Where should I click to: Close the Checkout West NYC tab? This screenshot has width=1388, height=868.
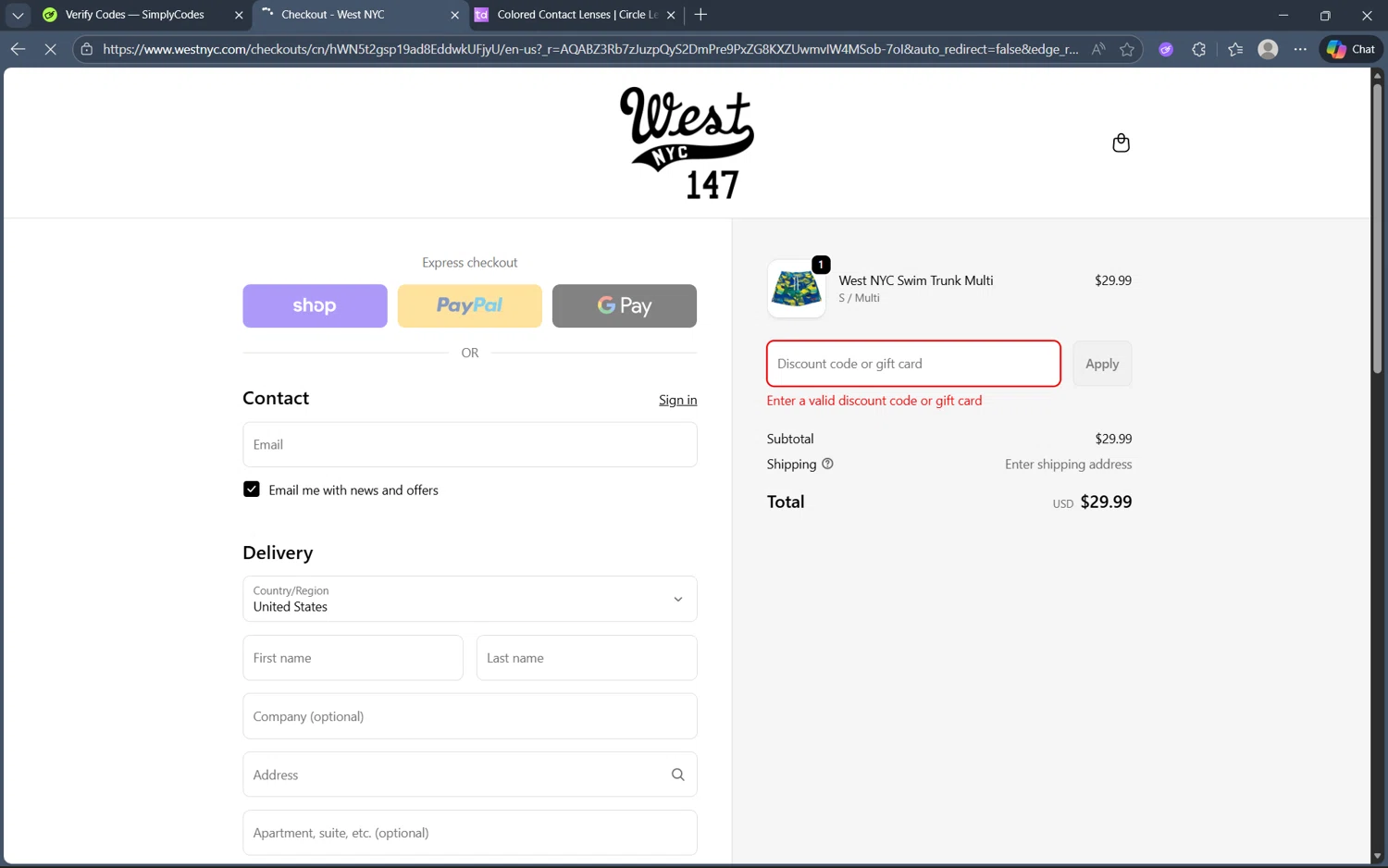[454, 15]
